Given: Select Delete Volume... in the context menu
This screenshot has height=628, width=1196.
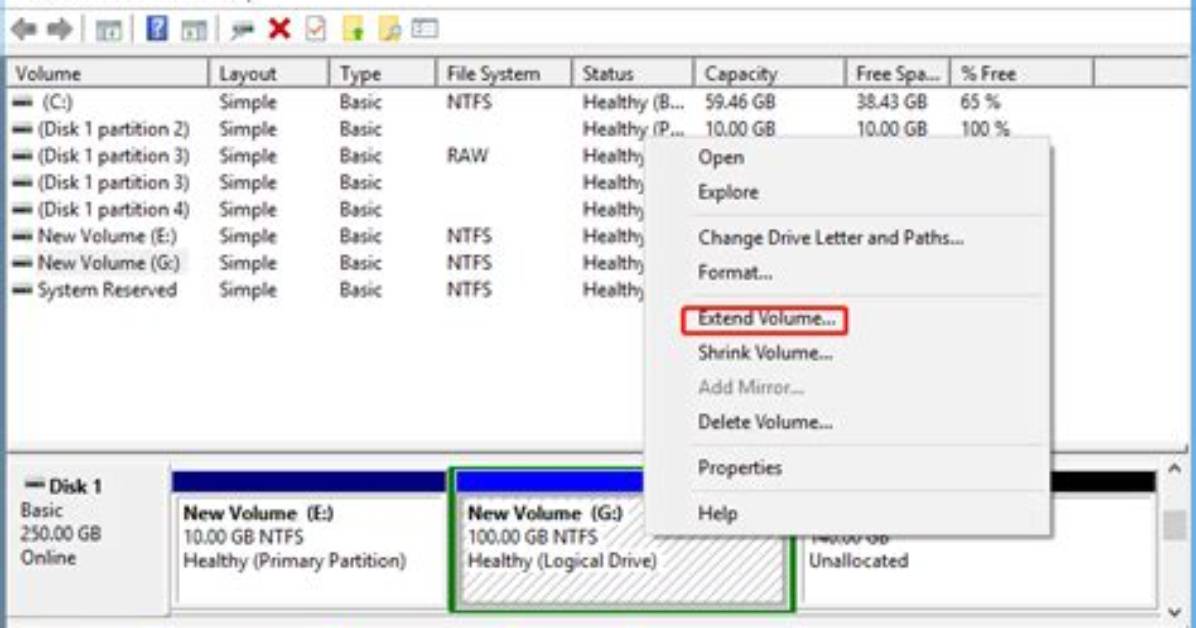Looking at the screenshot, I should tap(765, 422).
